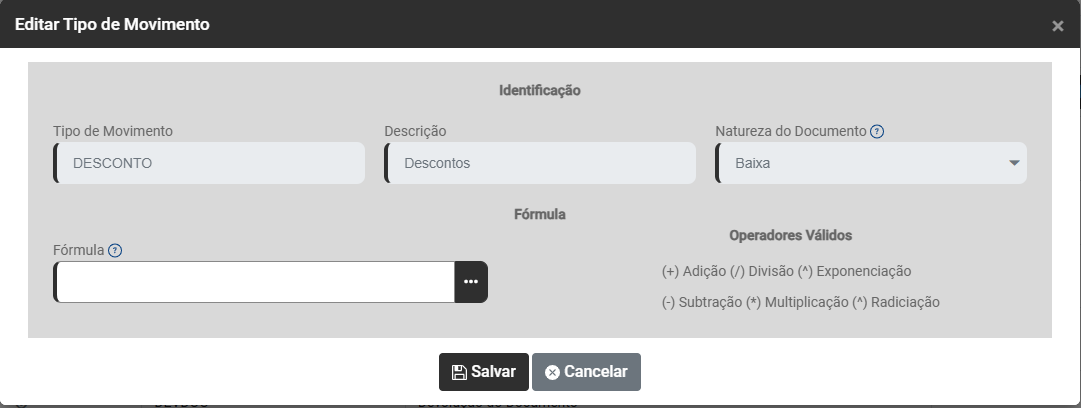Click the Identificação section heading
The width and height of the screenshot is (1081, 408).
pyautogui.click(x=540, y=90)
